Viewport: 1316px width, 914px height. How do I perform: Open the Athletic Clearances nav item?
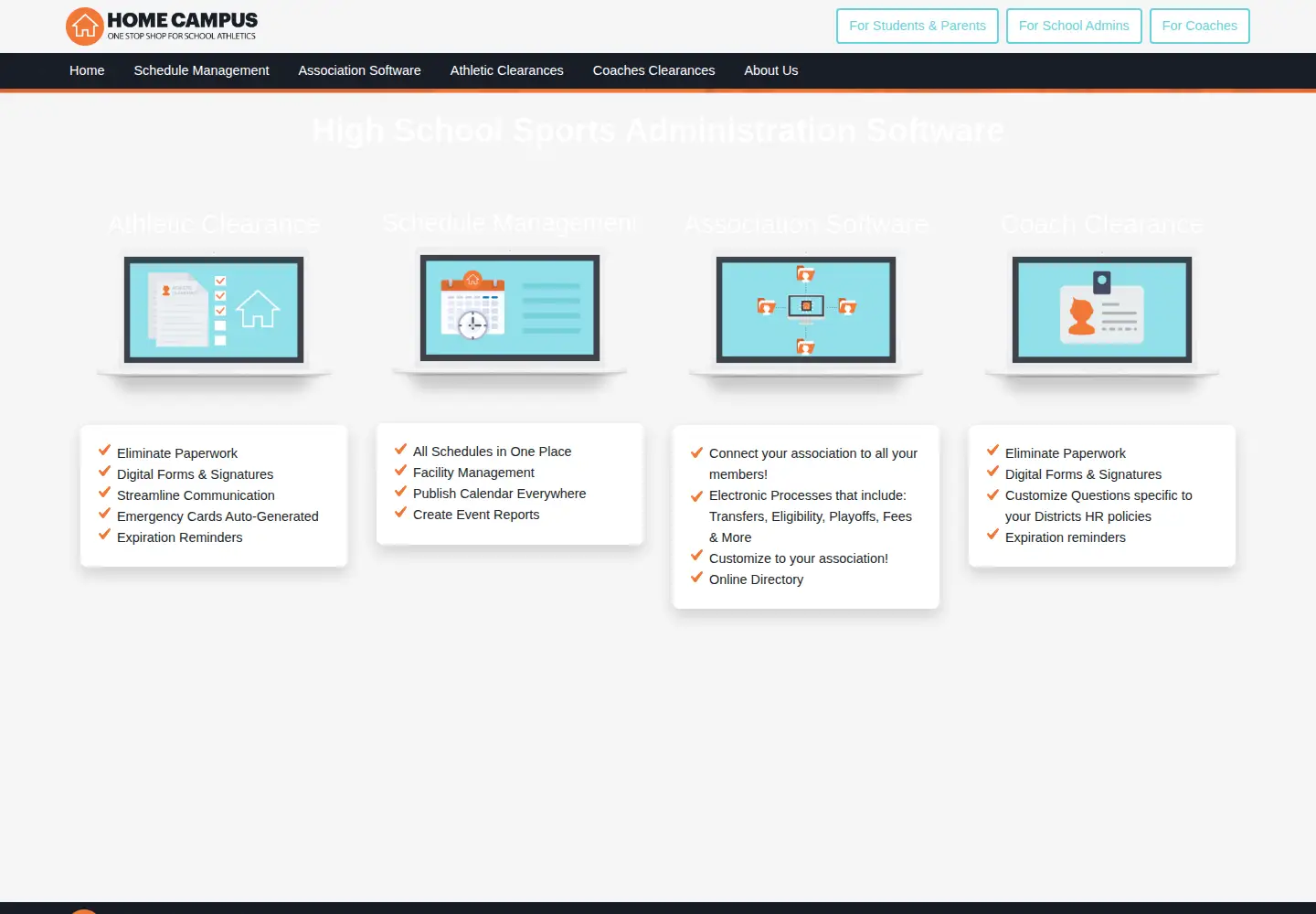pos(506,70)
